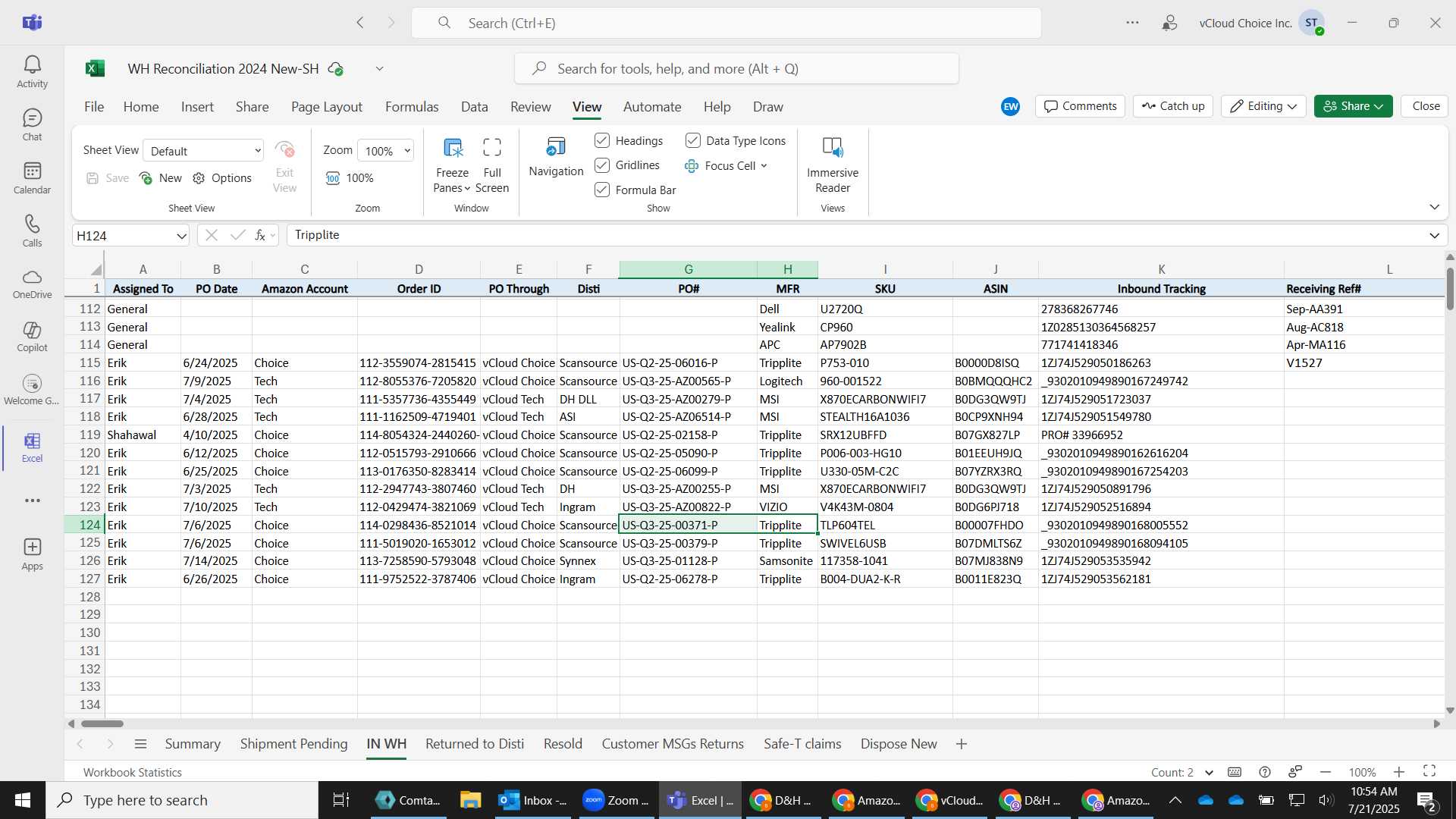Open Shipment Pending sheet tab

point(293,744)
